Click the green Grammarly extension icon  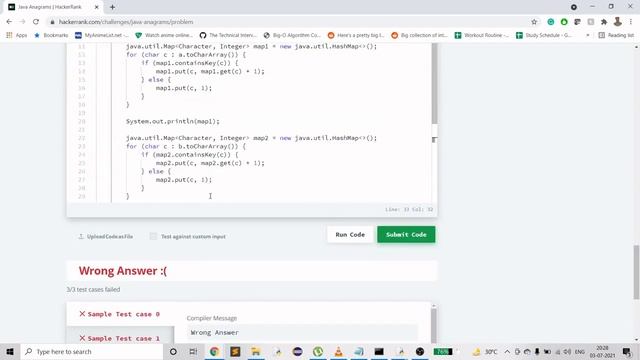tap(551, 22)
